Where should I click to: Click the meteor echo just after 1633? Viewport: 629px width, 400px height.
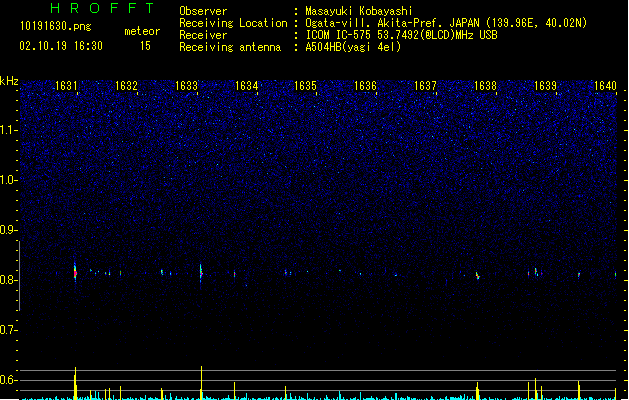click(x=201, y=273)
